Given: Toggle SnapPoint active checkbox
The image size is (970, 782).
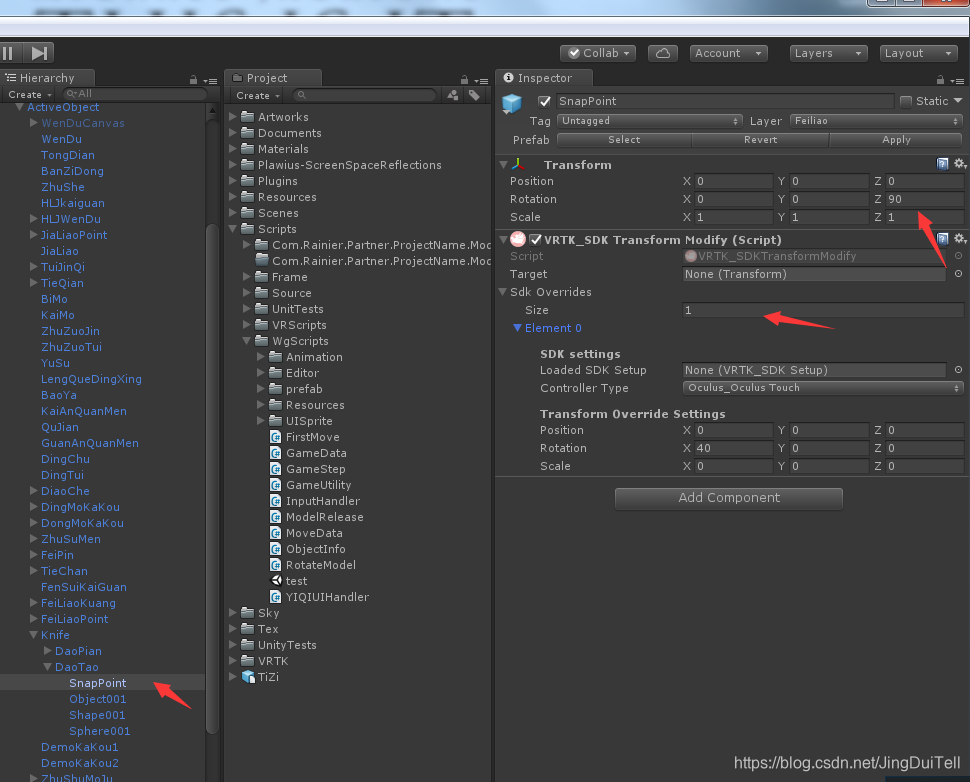Looking at the screenshot, I should point(544,101).
